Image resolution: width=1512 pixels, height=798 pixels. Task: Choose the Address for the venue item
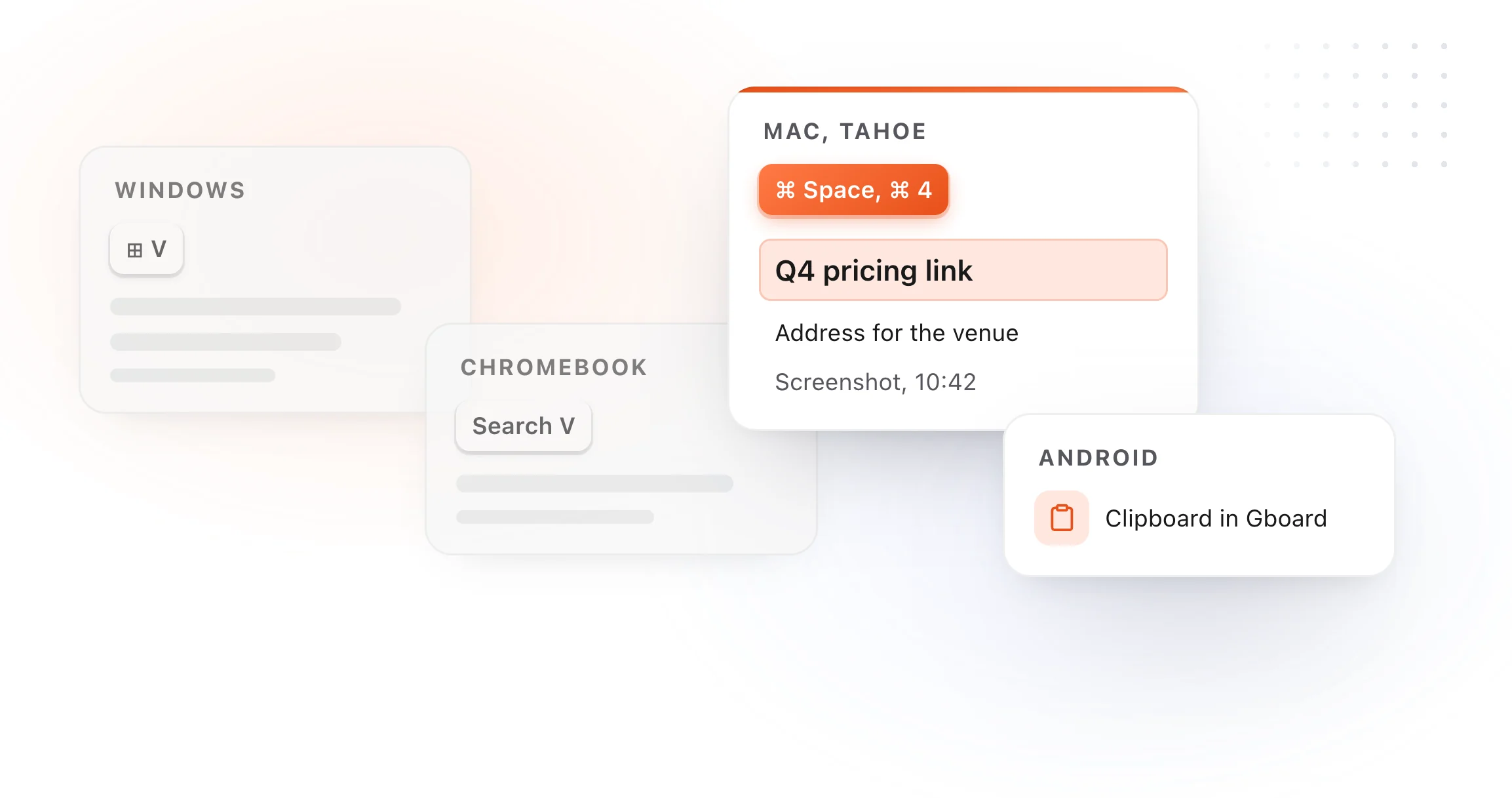[x=897, y=333]
